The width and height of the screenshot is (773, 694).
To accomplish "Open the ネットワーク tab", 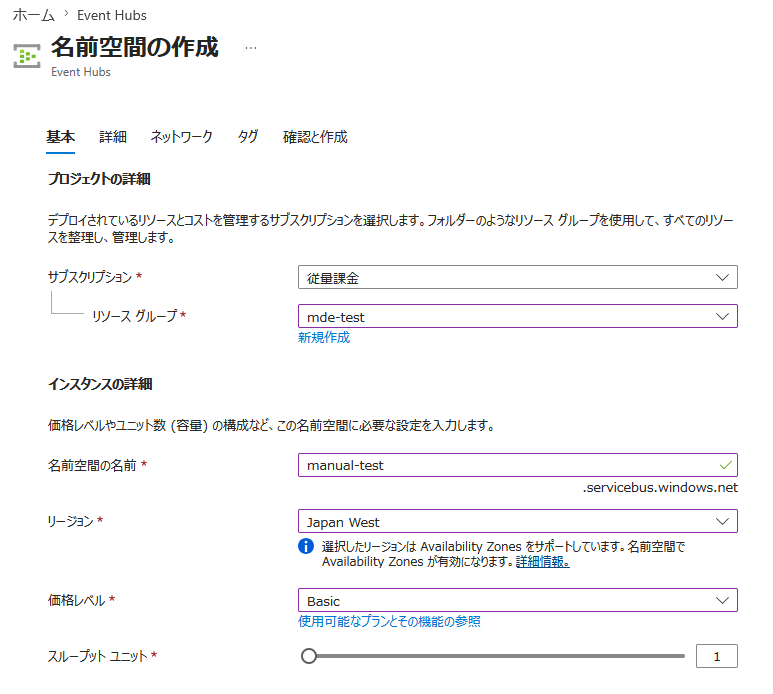I will [181, 137].
